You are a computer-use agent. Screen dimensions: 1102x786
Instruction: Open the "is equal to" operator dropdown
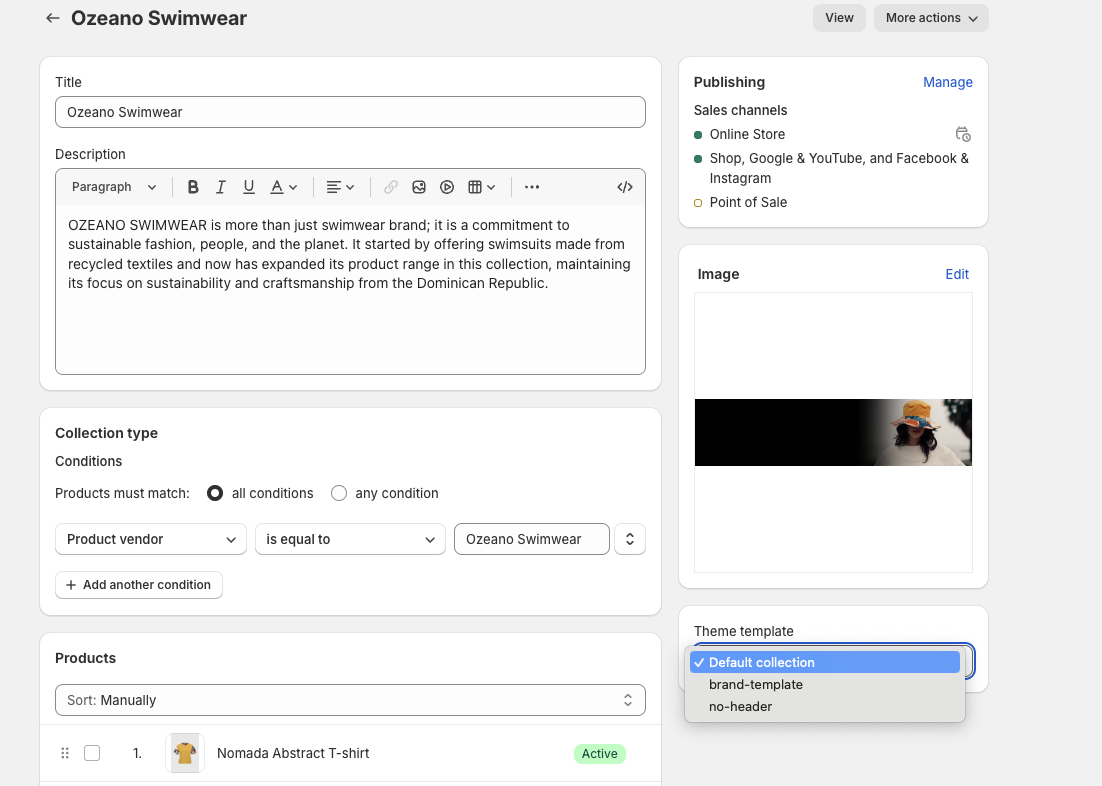(350, 539)
